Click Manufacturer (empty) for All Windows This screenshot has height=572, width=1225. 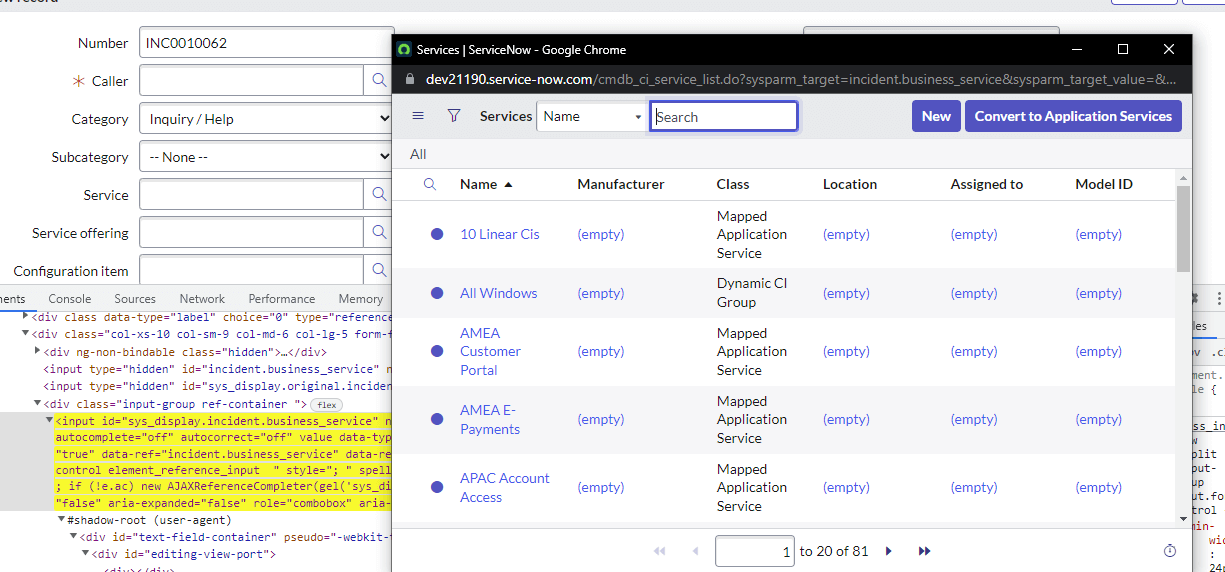[x=601, y=293]
